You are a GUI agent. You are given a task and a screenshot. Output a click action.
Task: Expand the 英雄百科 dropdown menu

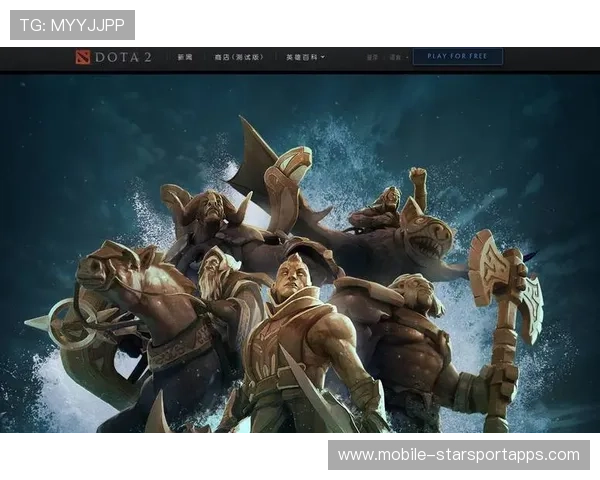(301, 57)
